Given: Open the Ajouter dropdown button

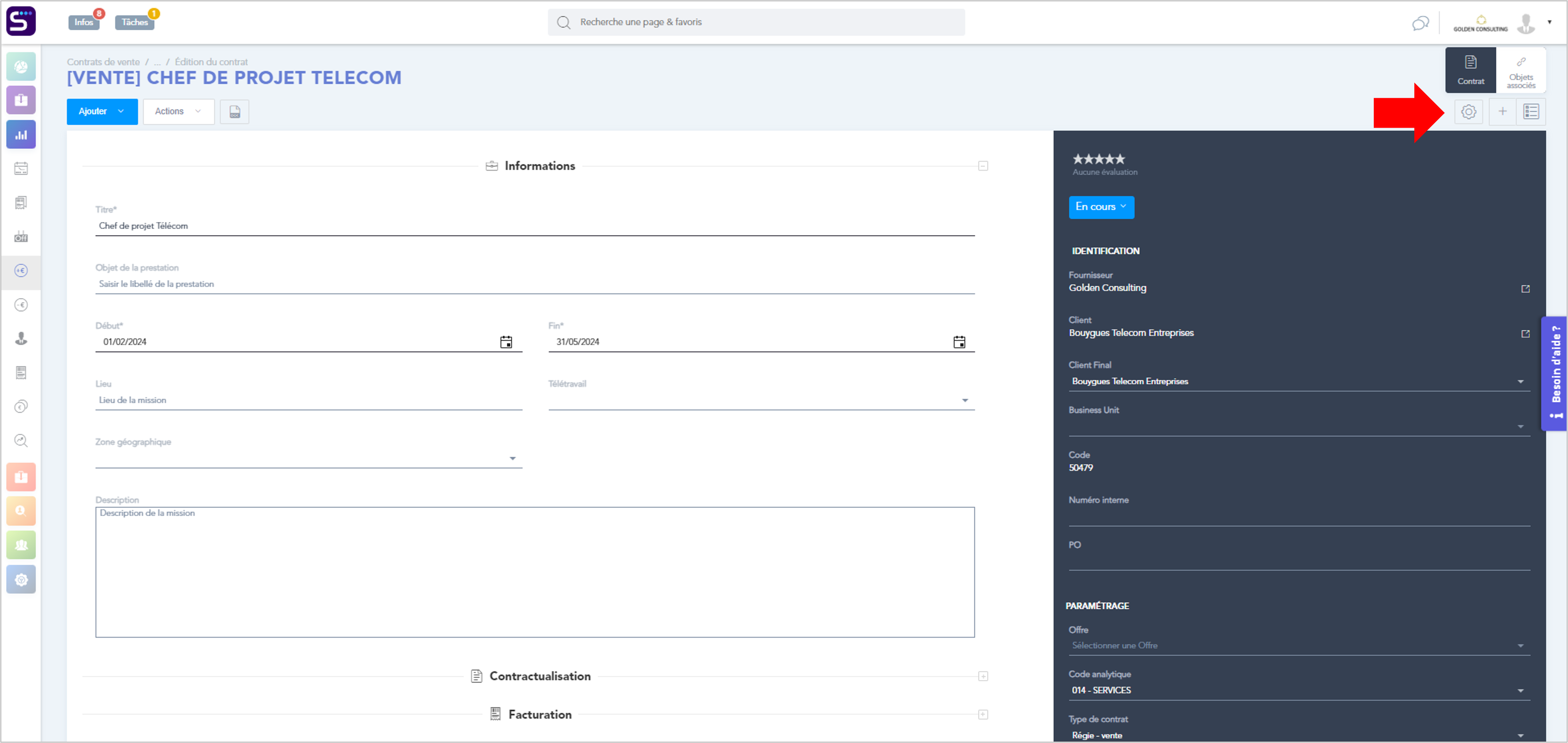Looking at the screenshot, I should point(102,111).
